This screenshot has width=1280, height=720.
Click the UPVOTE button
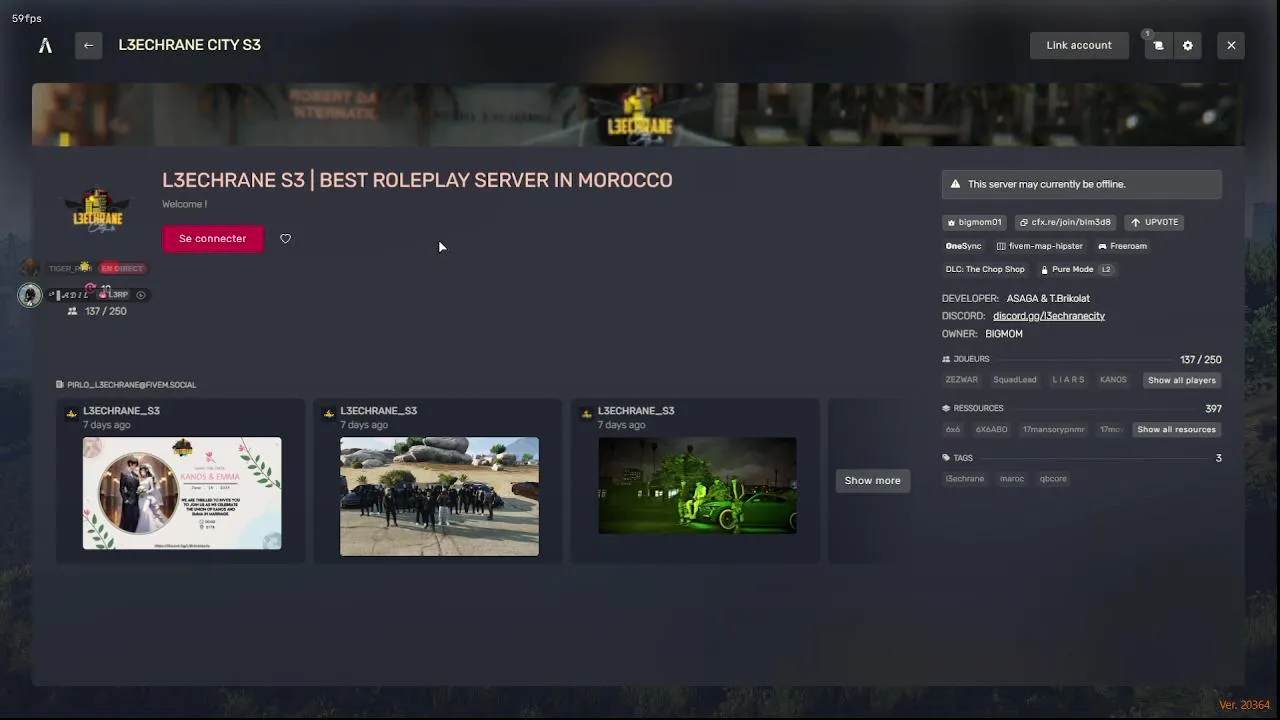[1154, 222]
